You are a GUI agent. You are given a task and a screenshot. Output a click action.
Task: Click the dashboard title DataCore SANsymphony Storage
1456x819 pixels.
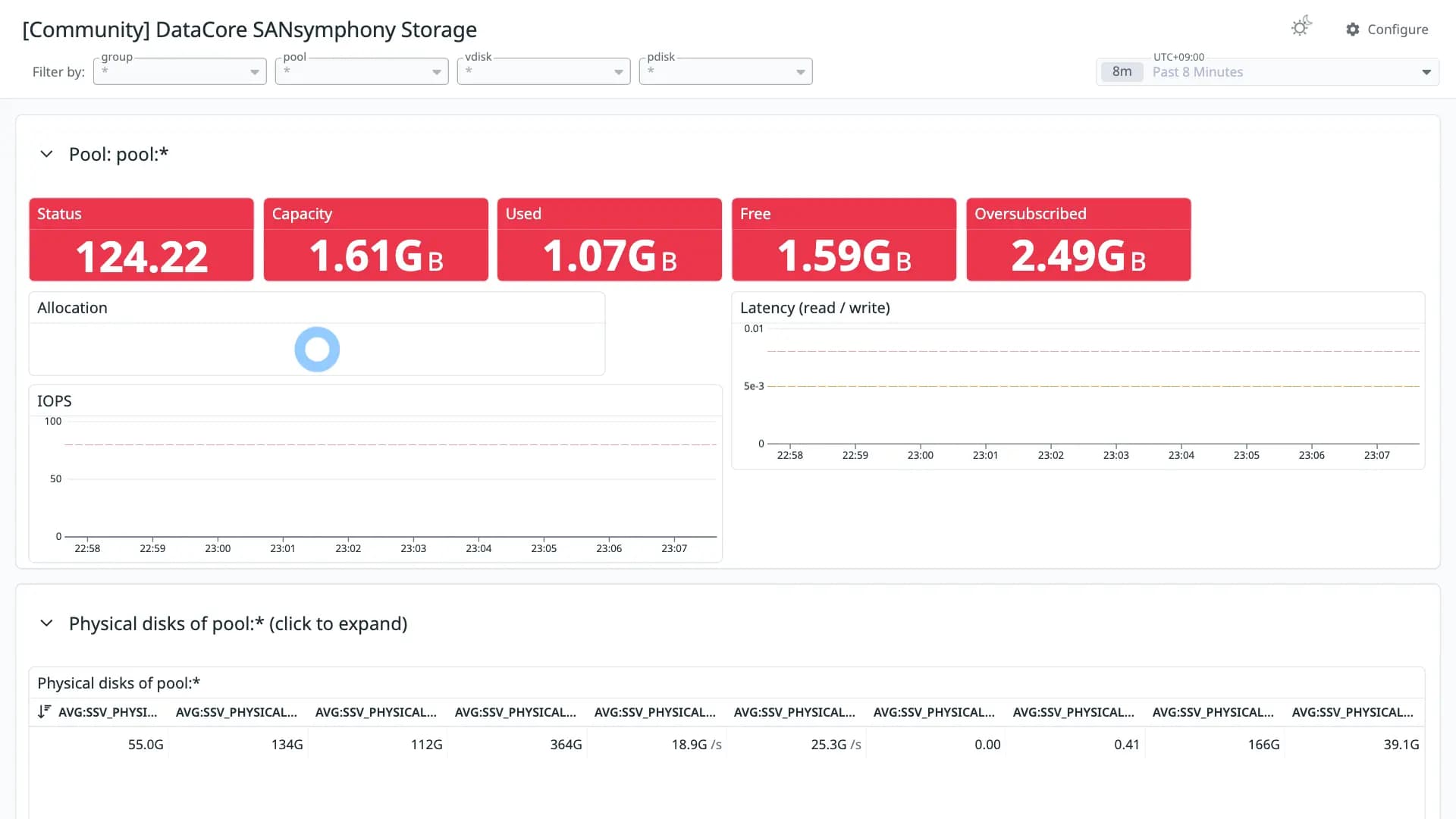coord(249,30)
